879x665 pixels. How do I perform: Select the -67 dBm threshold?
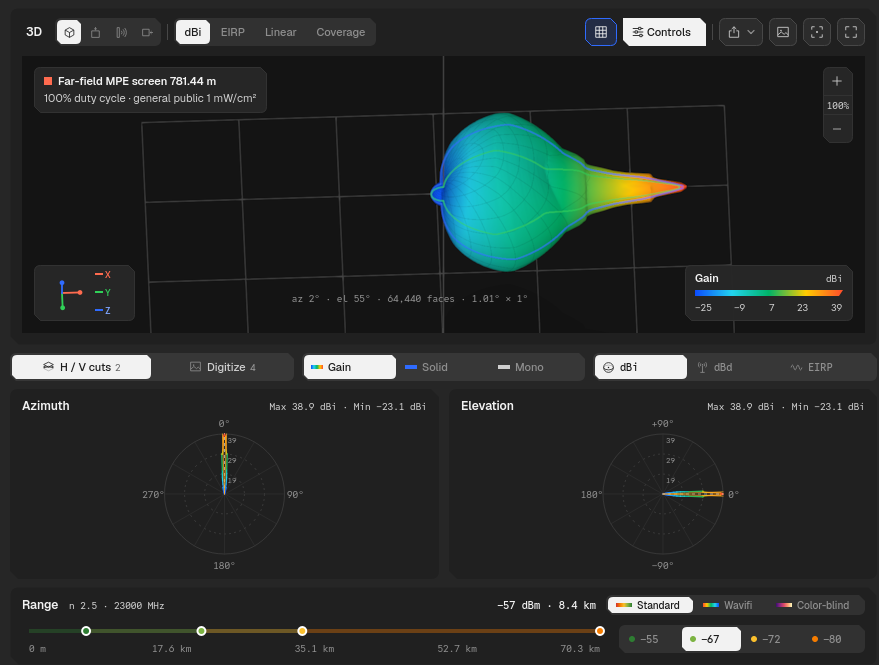pyautogui.click(x=711, y=639)
